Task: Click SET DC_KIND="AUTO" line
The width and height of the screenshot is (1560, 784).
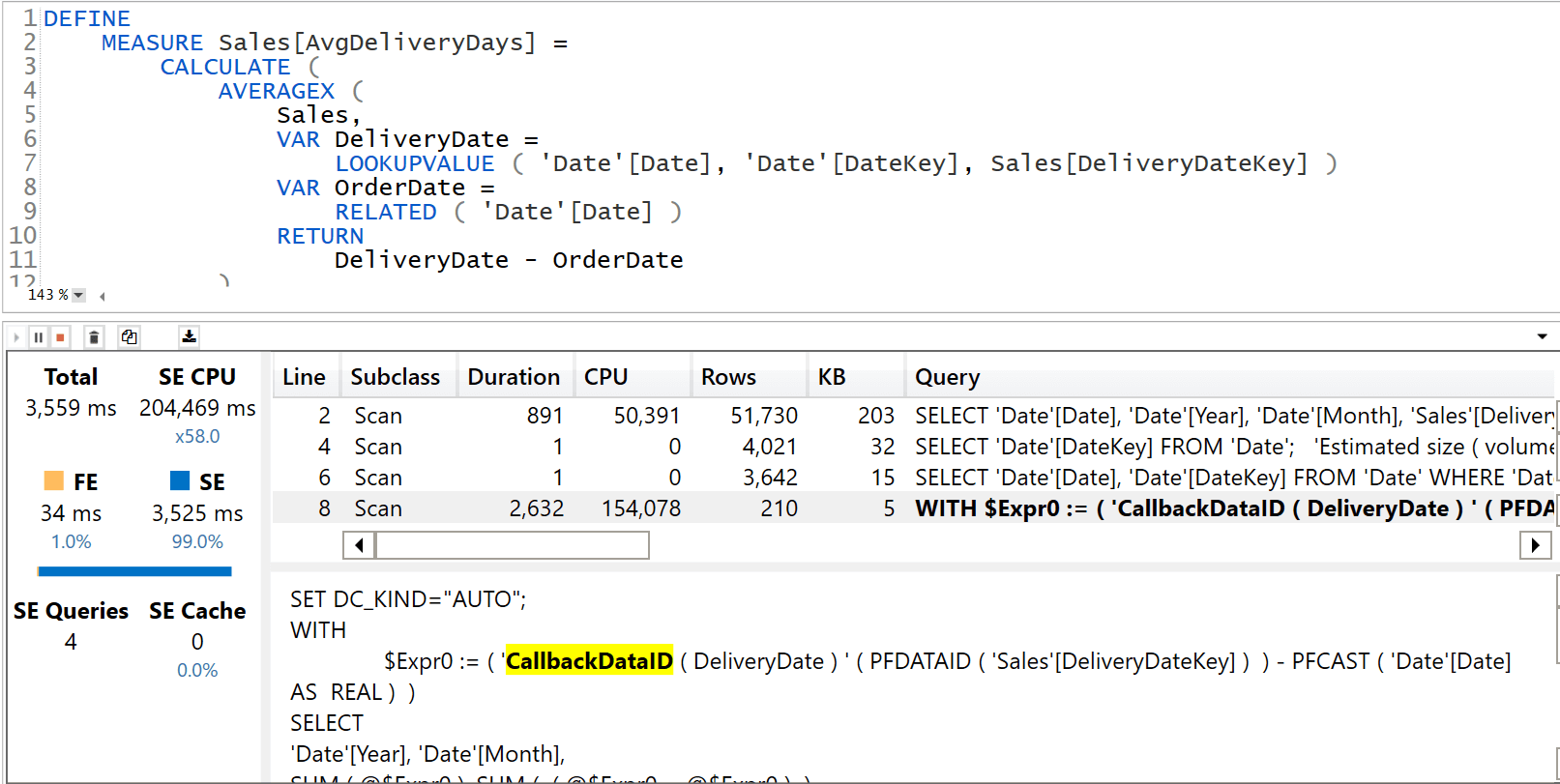Action: pyautogui.click(x=408, y=599)
